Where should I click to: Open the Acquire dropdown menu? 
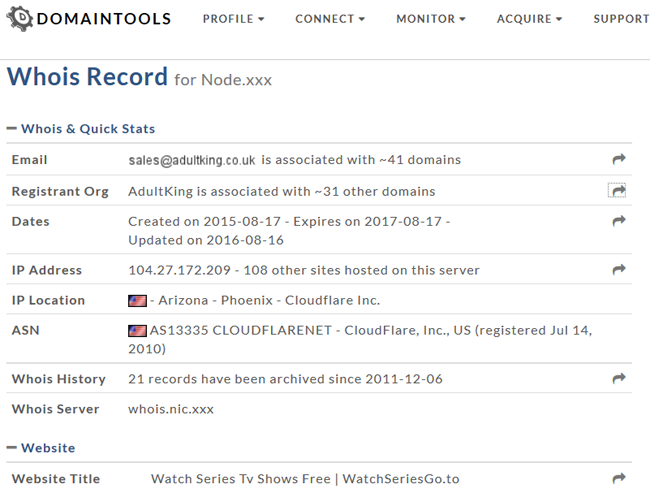point(529,19)
